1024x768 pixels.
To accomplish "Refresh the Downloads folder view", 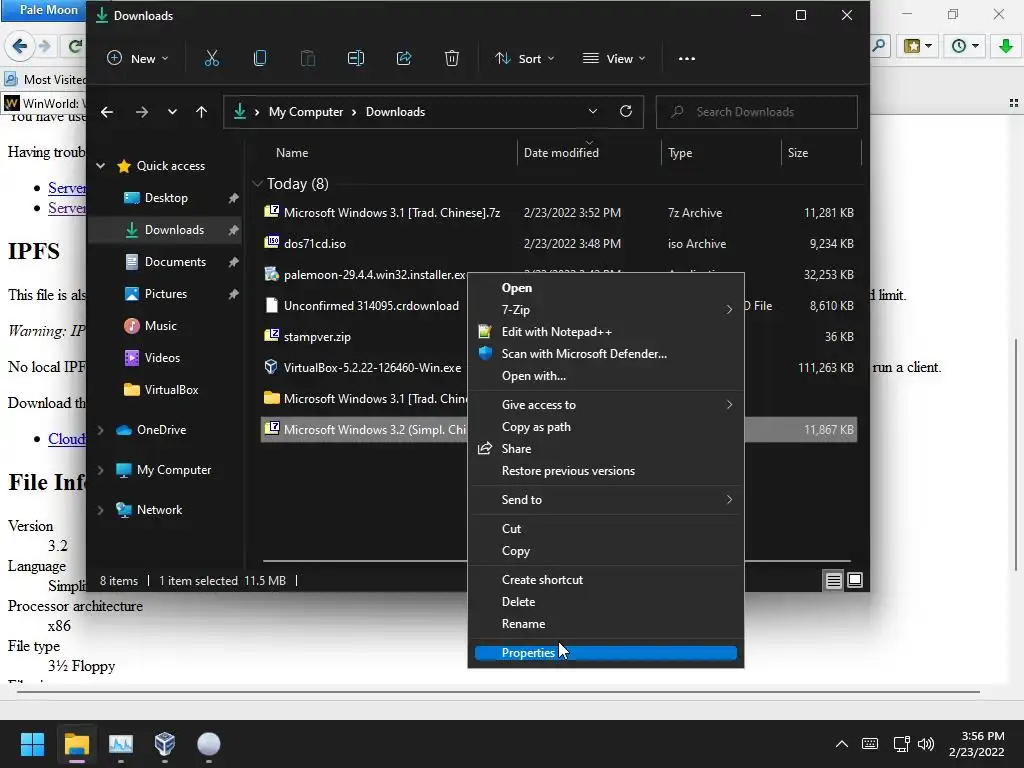I will coord(626,112).
